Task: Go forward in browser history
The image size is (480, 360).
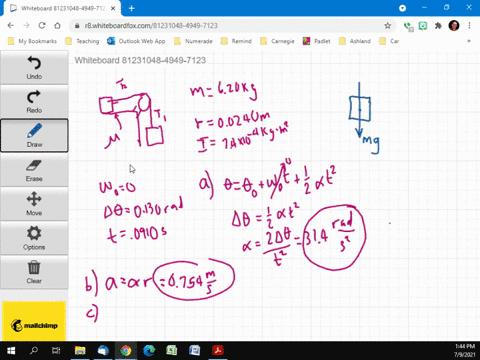Action: tap(26, 26)
